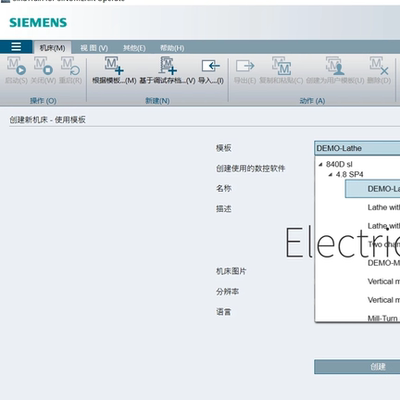
Task: Click the 创建使用的数控软件 label
Action: (250, 168)
